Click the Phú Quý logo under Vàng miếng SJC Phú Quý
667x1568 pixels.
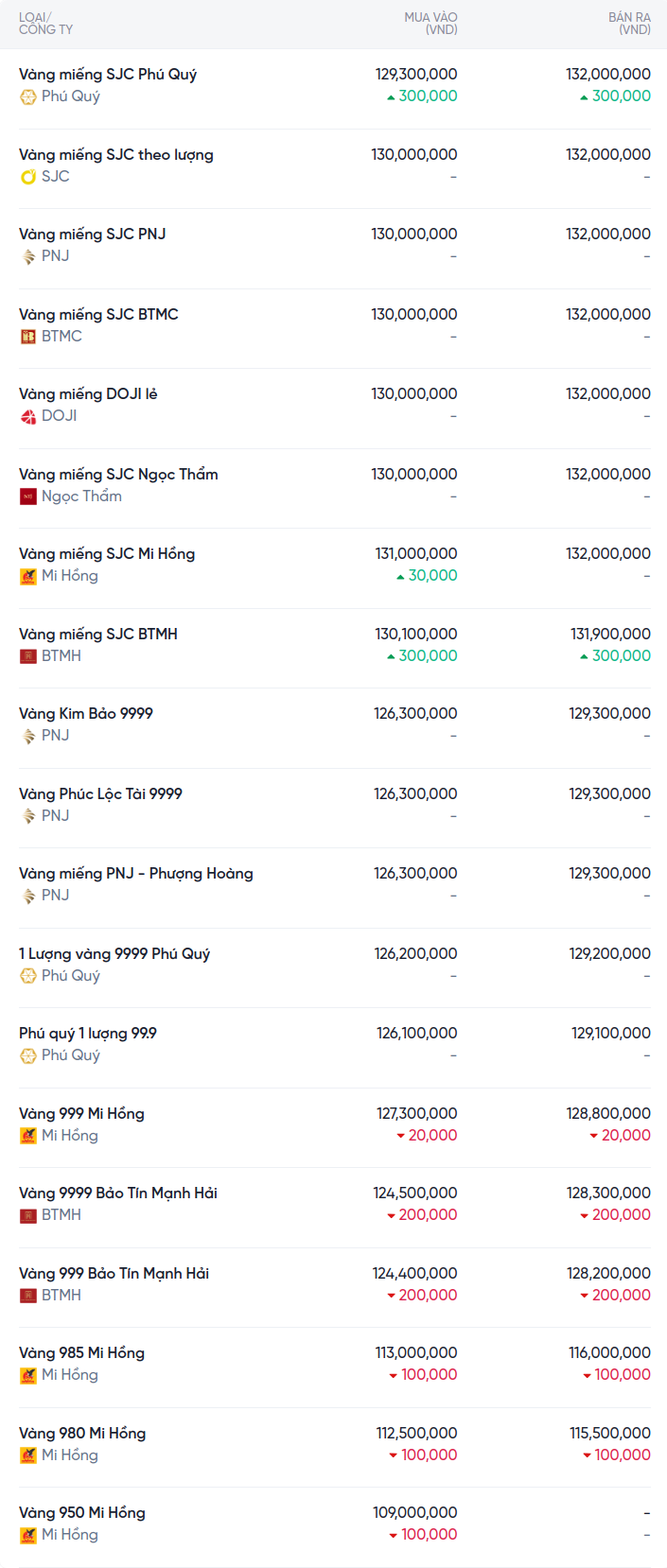[28, 96]
